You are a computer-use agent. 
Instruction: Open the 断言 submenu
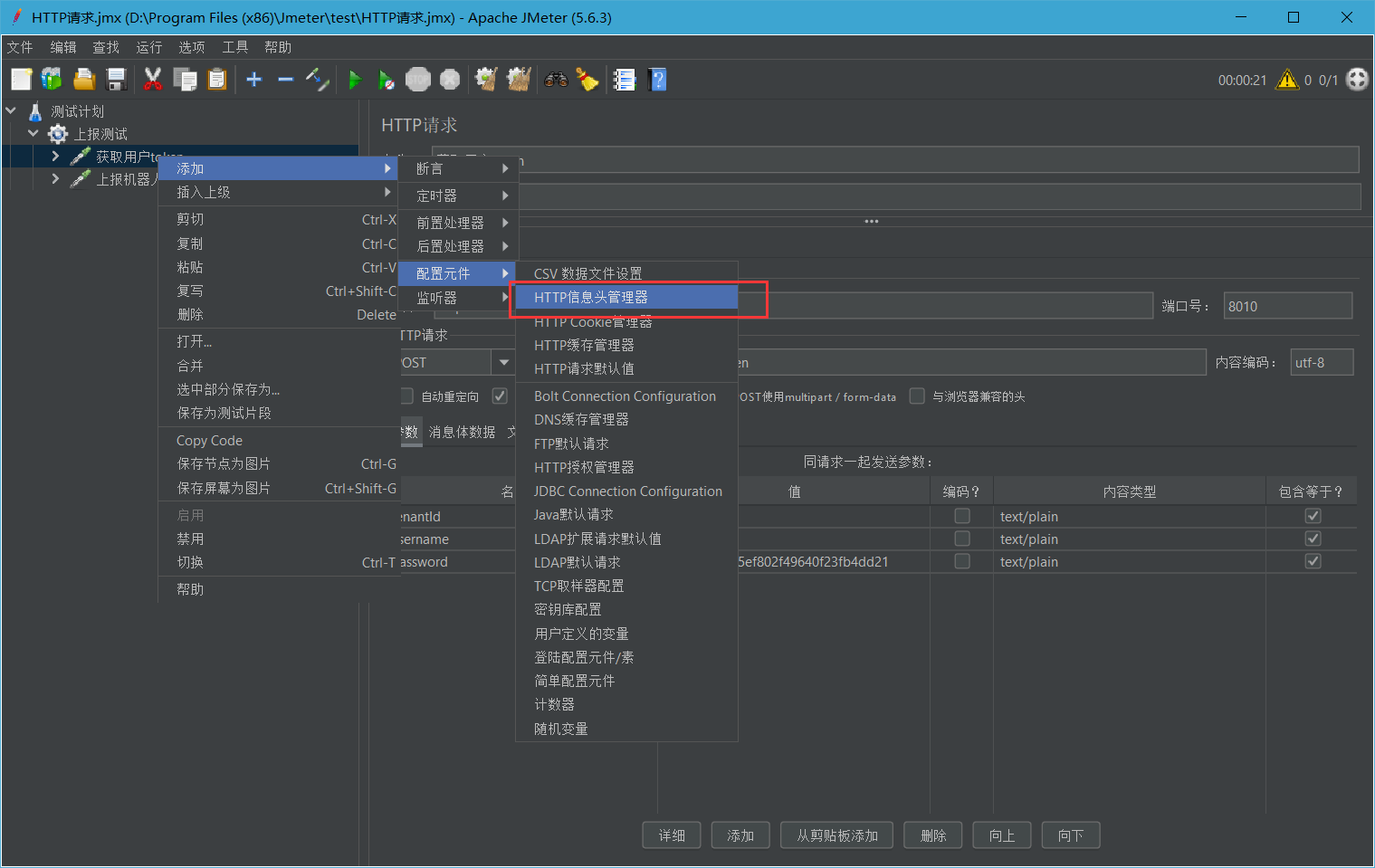(459, 169)
